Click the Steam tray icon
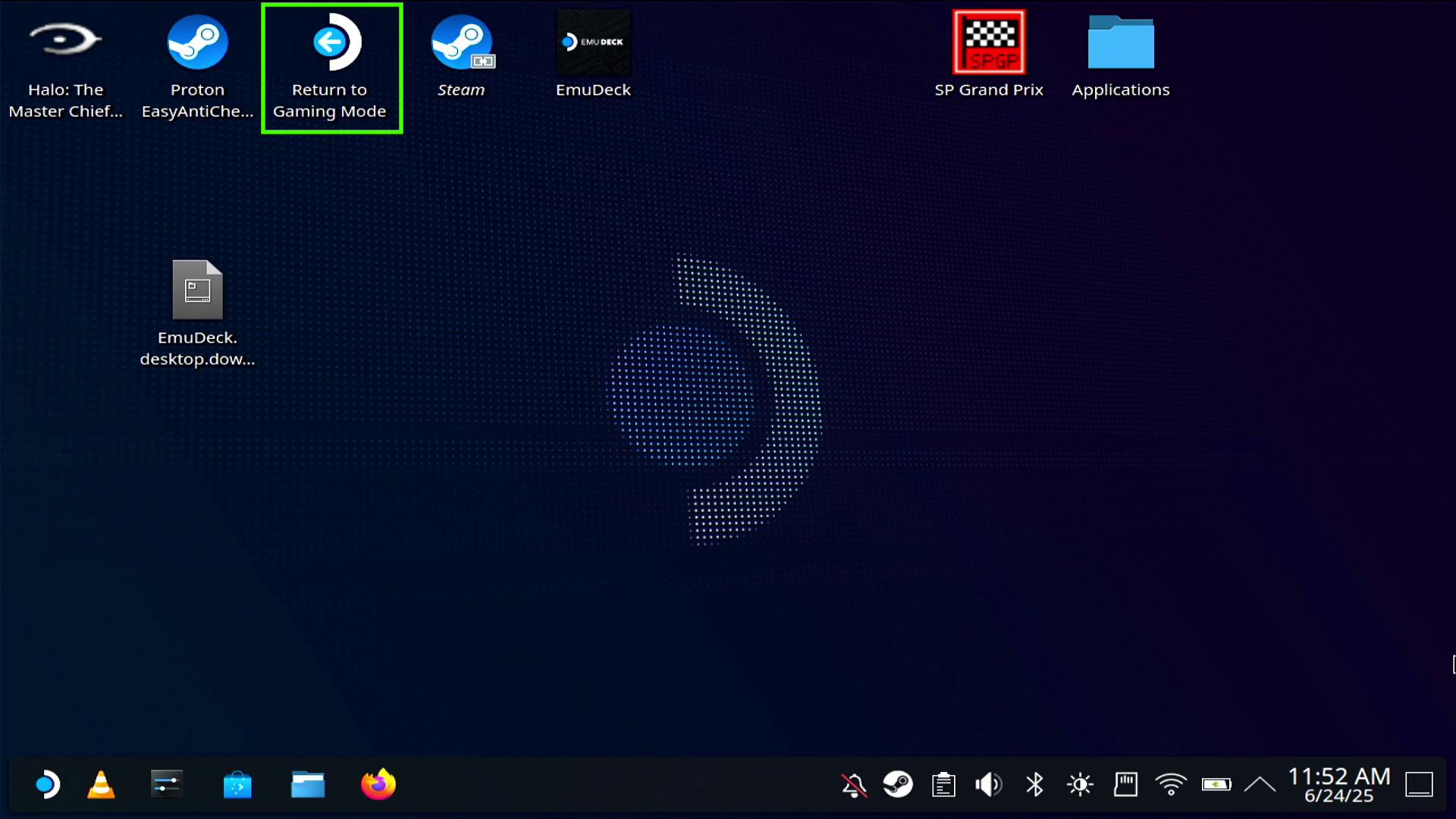 tap(898, 784)
